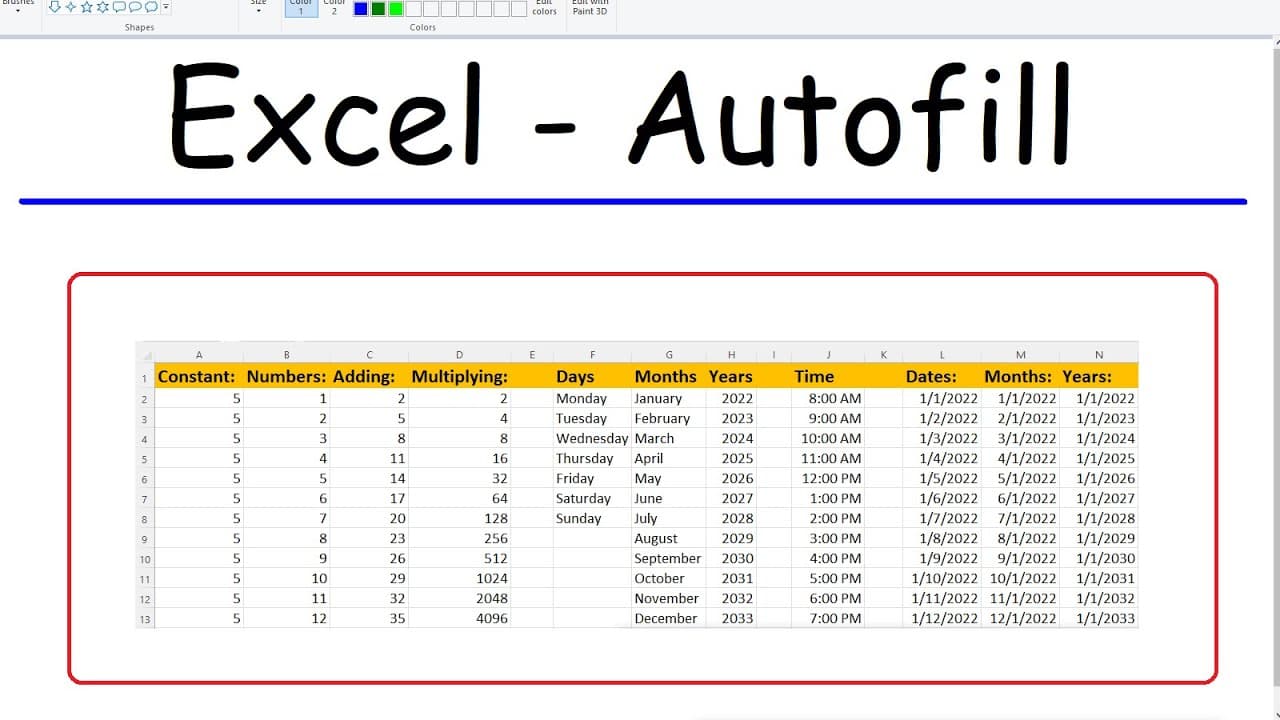Activate the Color 2 button
Image resolution: width=1280 pixels, height=720 pixels.
[x=334, y=8]
